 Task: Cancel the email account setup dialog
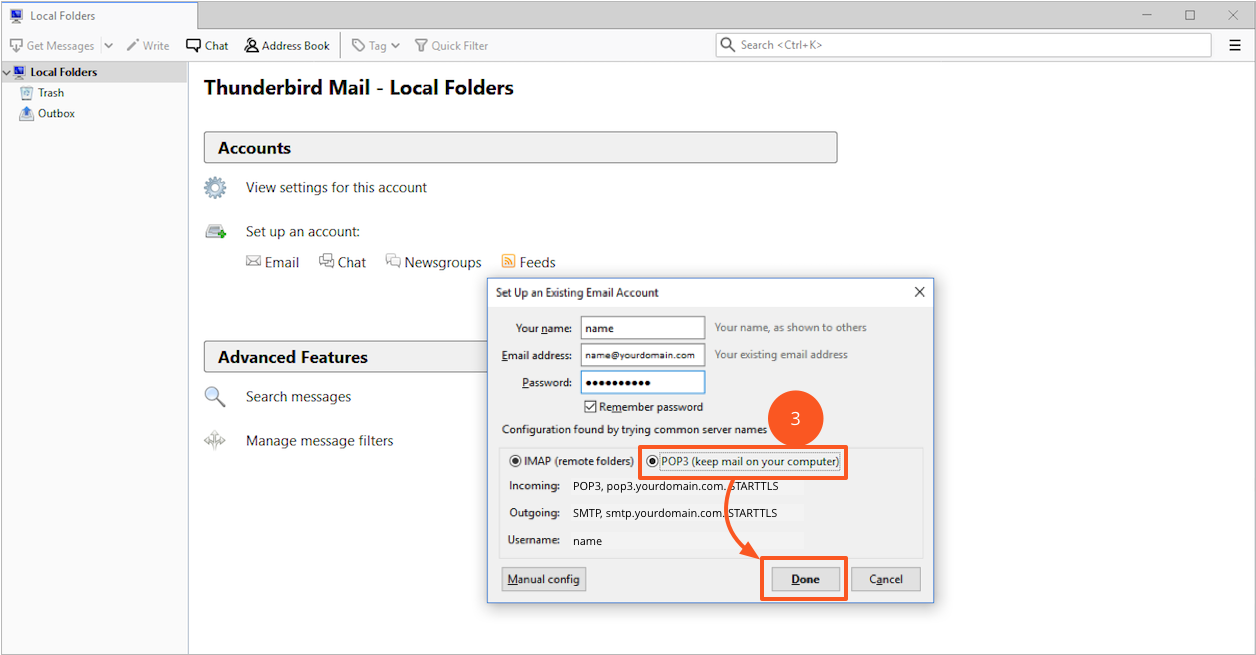pyautogui.click(x=886, y=579)
